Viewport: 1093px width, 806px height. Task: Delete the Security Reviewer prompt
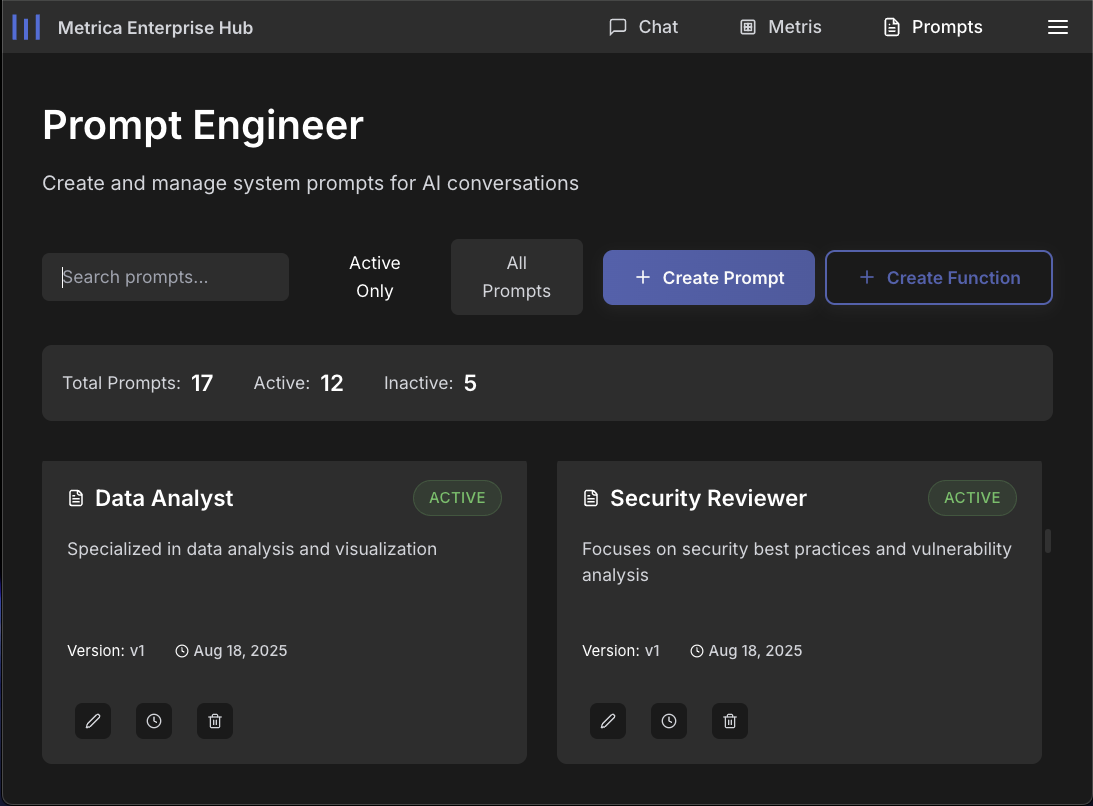click(x=730, y=721)
